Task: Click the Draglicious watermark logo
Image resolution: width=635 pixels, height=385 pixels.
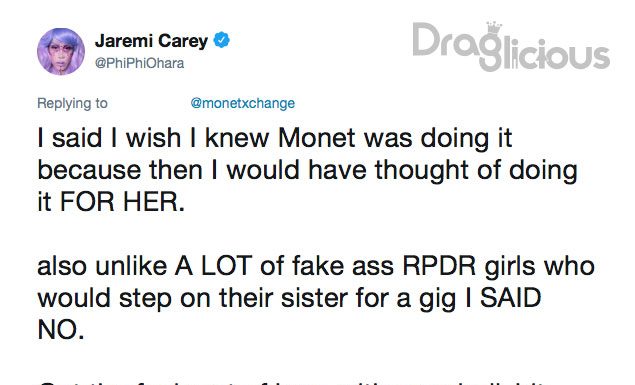Action: (511, 47)
